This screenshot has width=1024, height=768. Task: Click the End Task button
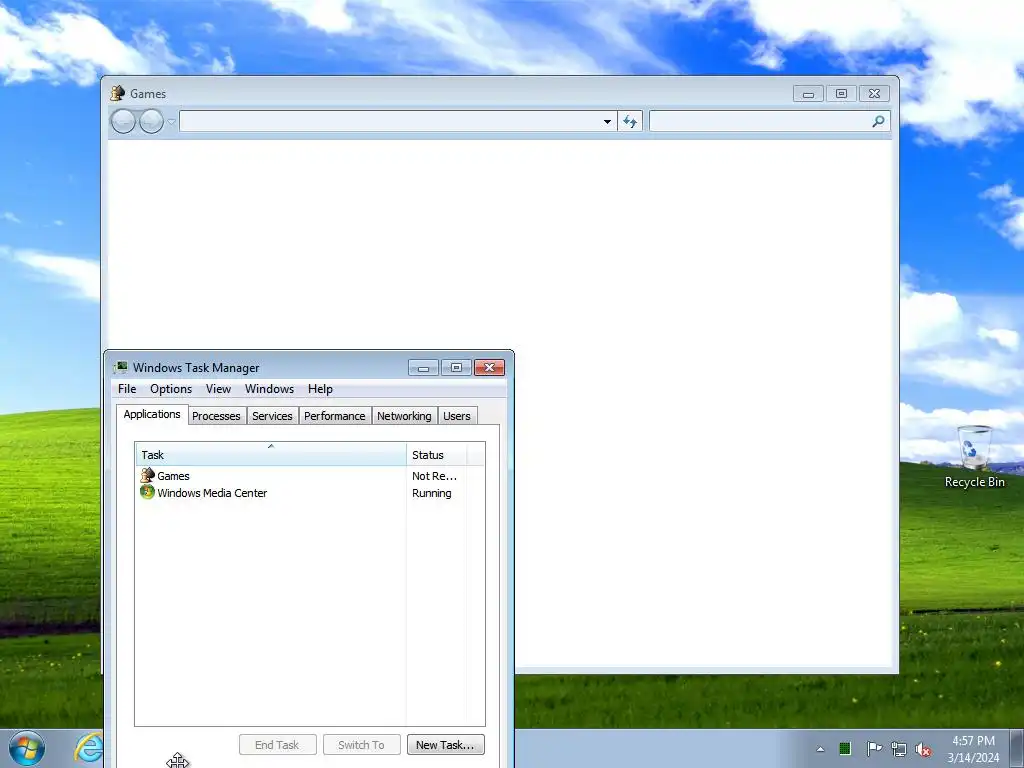point(278,745)
